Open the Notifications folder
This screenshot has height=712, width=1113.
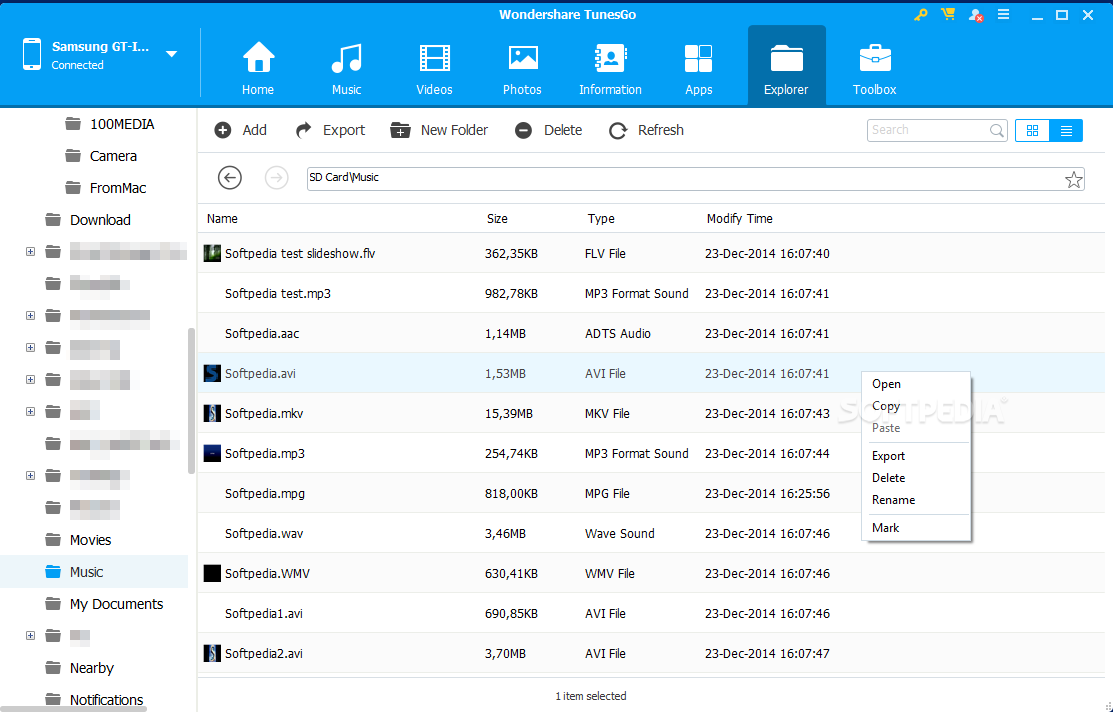pos(94,700)
